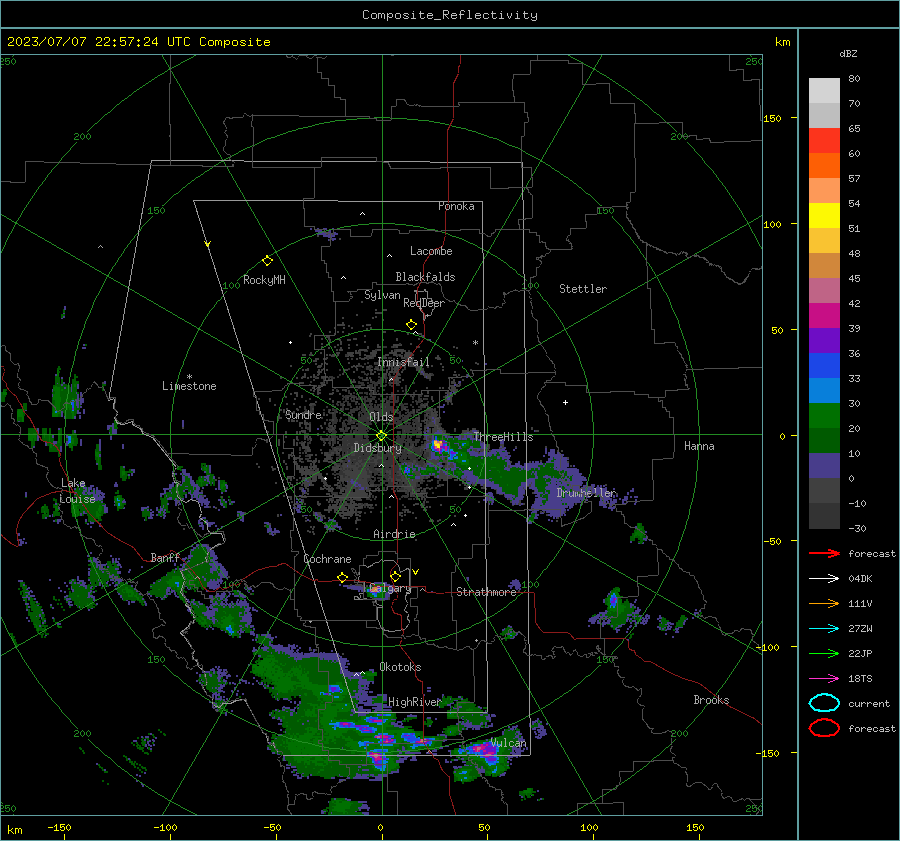Click the red forecast ellipse legend icon

824,728
